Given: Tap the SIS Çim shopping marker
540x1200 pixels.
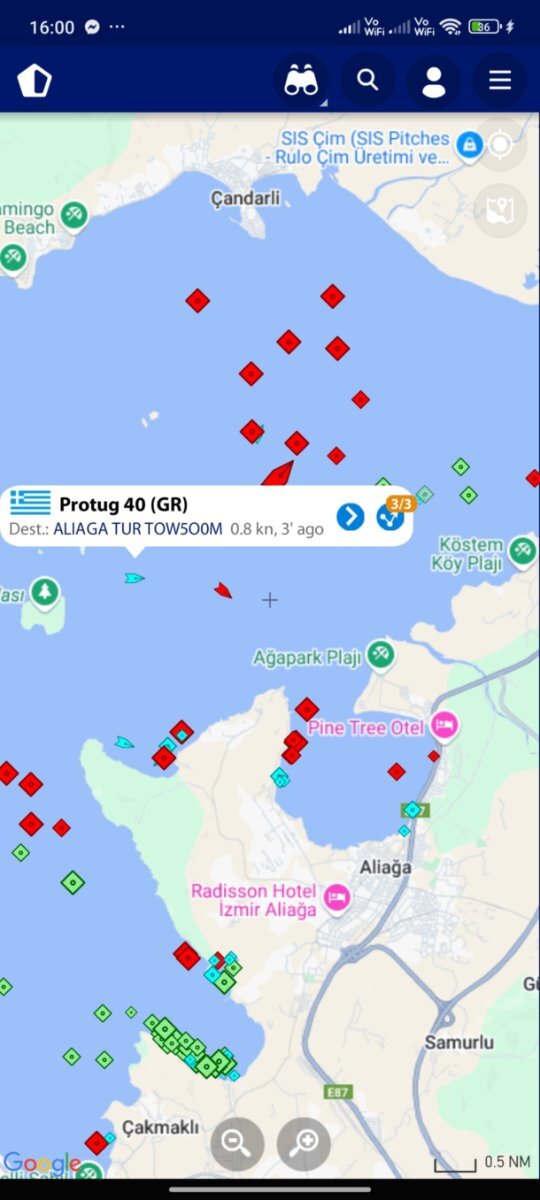Looking at the screenshot, I should tap(469, 146).
